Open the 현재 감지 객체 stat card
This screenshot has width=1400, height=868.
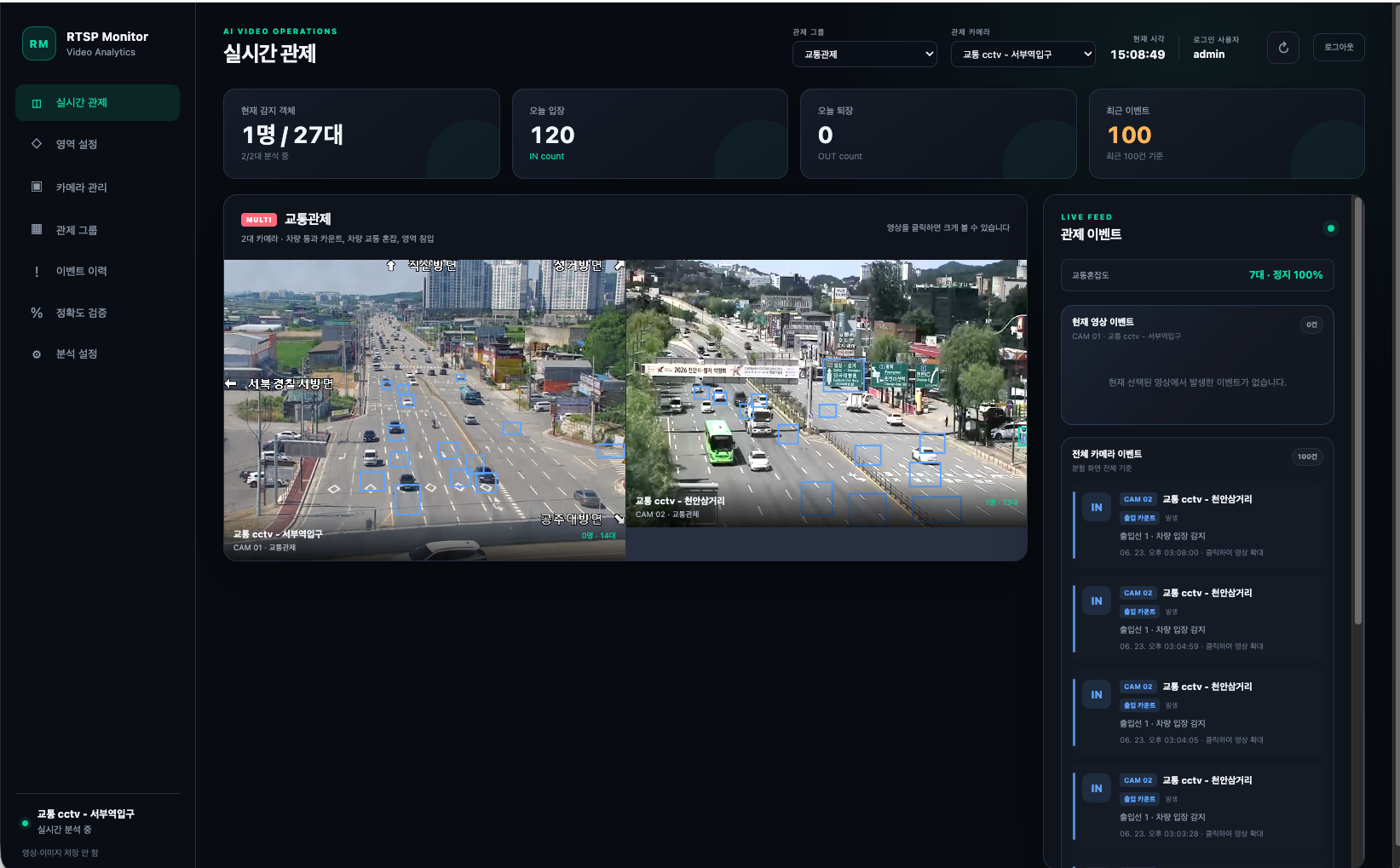361,134
